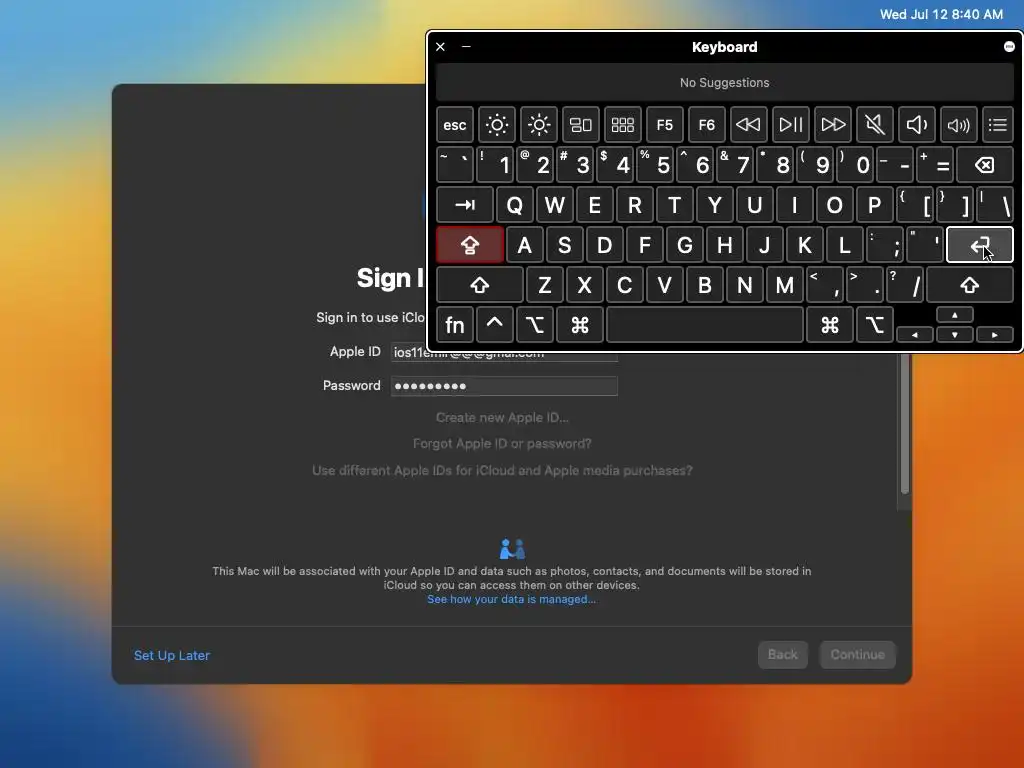The height and width of the screenshot is (768, 1024).
Task: Click the 2 / @ key
Action: 535,165
